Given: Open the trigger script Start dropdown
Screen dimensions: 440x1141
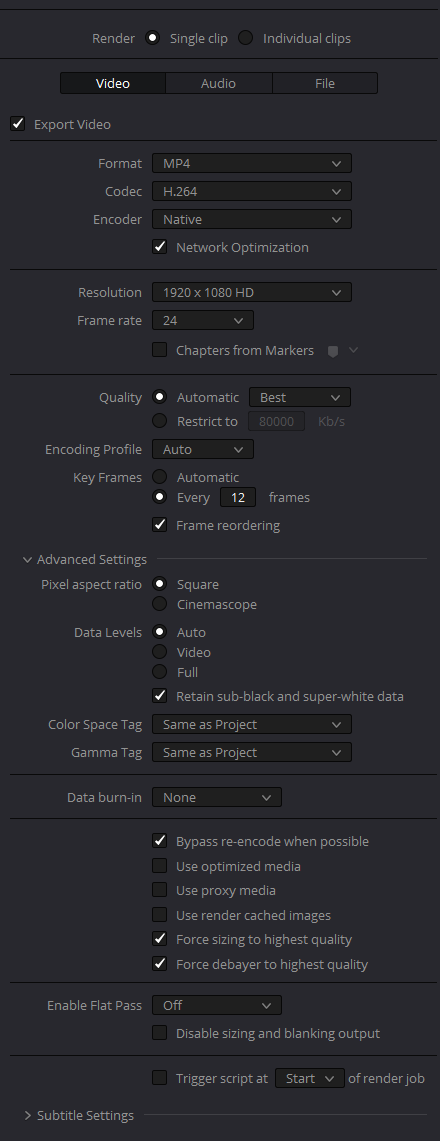Looking at the screenshot, I should pos(310,1078).
